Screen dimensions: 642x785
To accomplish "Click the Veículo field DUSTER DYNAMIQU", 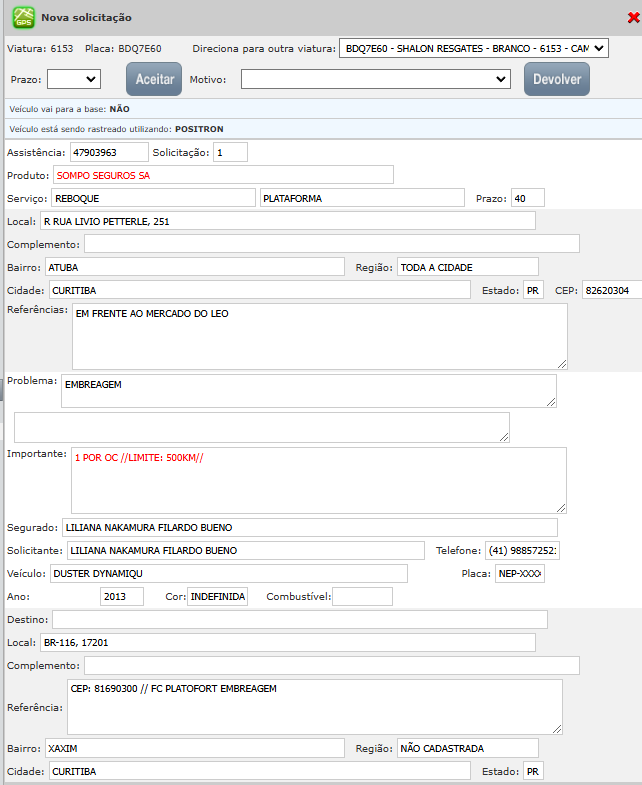I will coord(228,573).
